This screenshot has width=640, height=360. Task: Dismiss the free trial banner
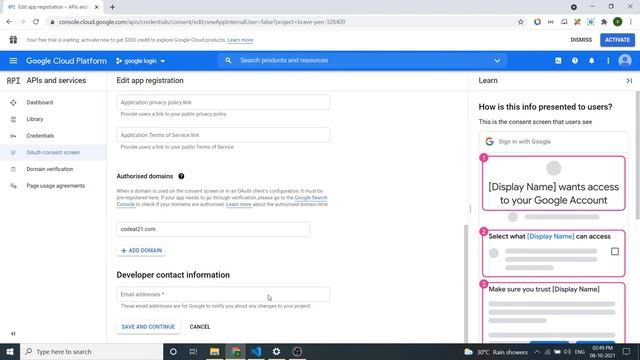click(x=581, y=40)
